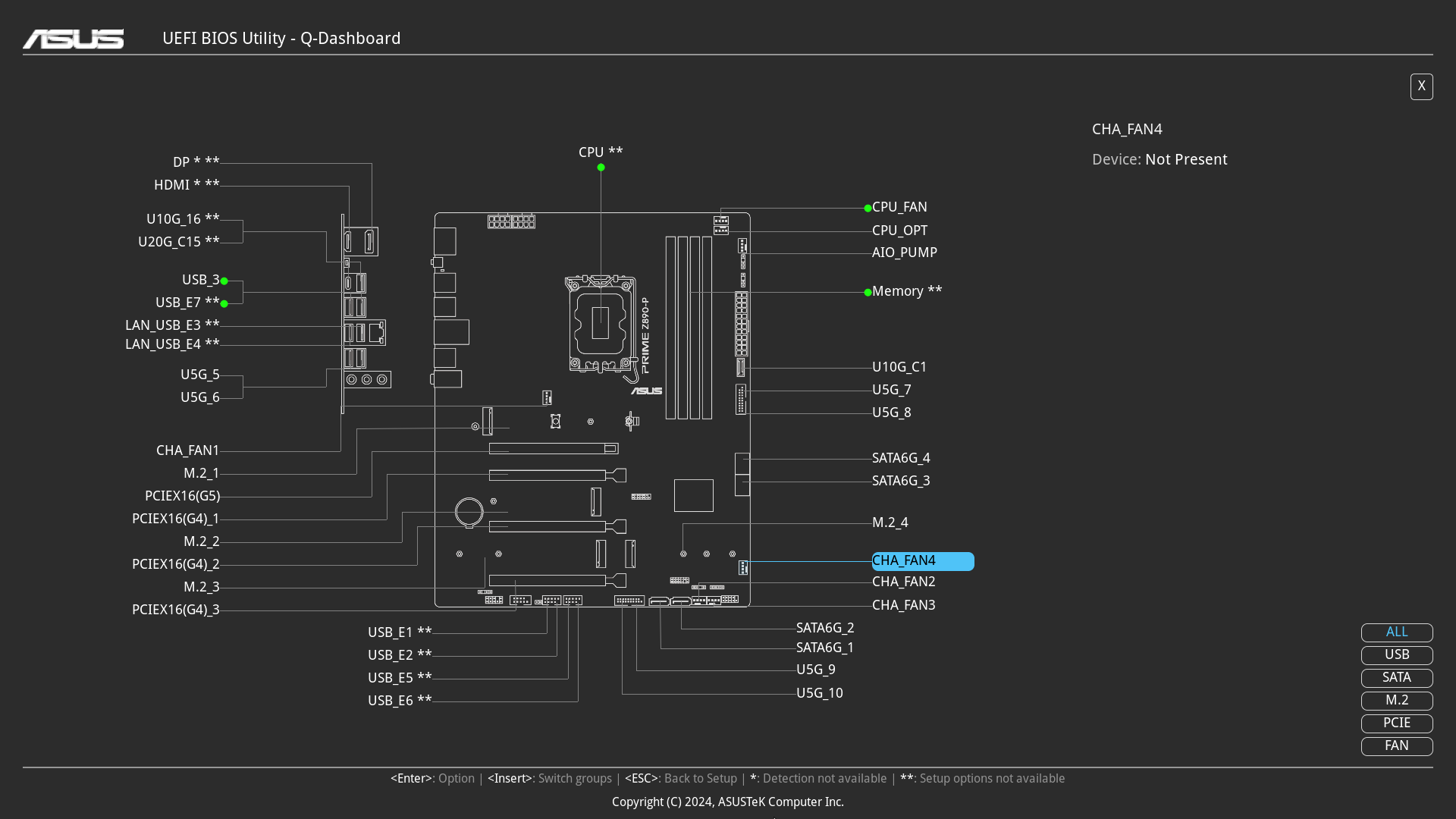Click the CPU socket on the motherboard diagram
Image resolution: width=1456 pixels, height=819 pixels.
[601, 324]
